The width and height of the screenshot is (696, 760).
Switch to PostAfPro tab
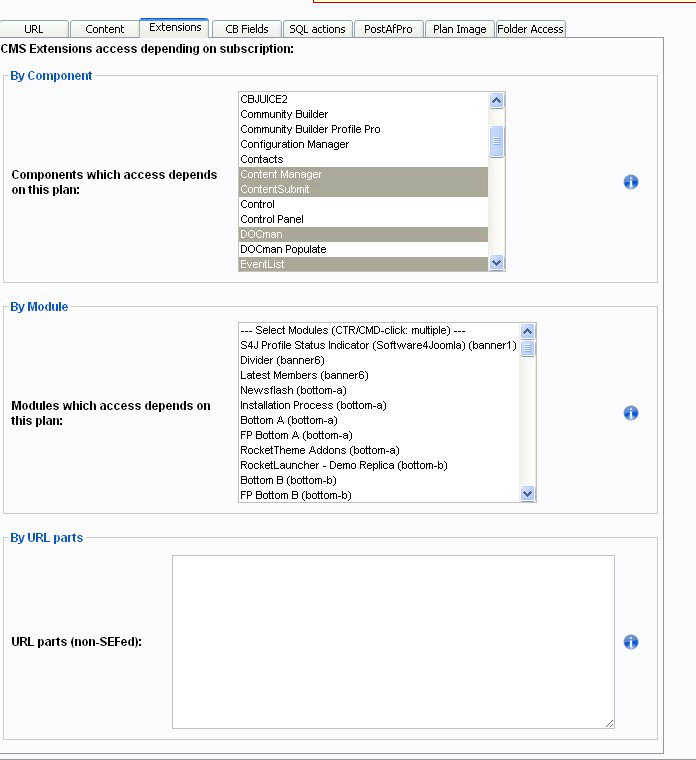(x=388, y=29)
